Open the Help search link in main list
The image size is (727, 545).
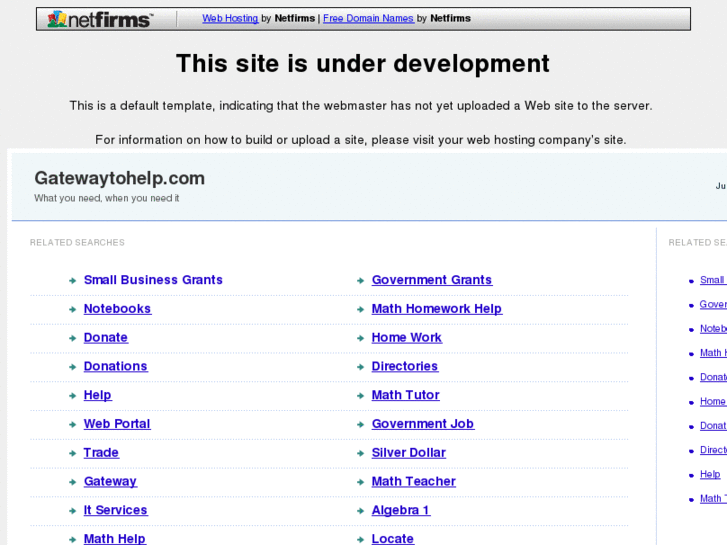pos(97,395)
